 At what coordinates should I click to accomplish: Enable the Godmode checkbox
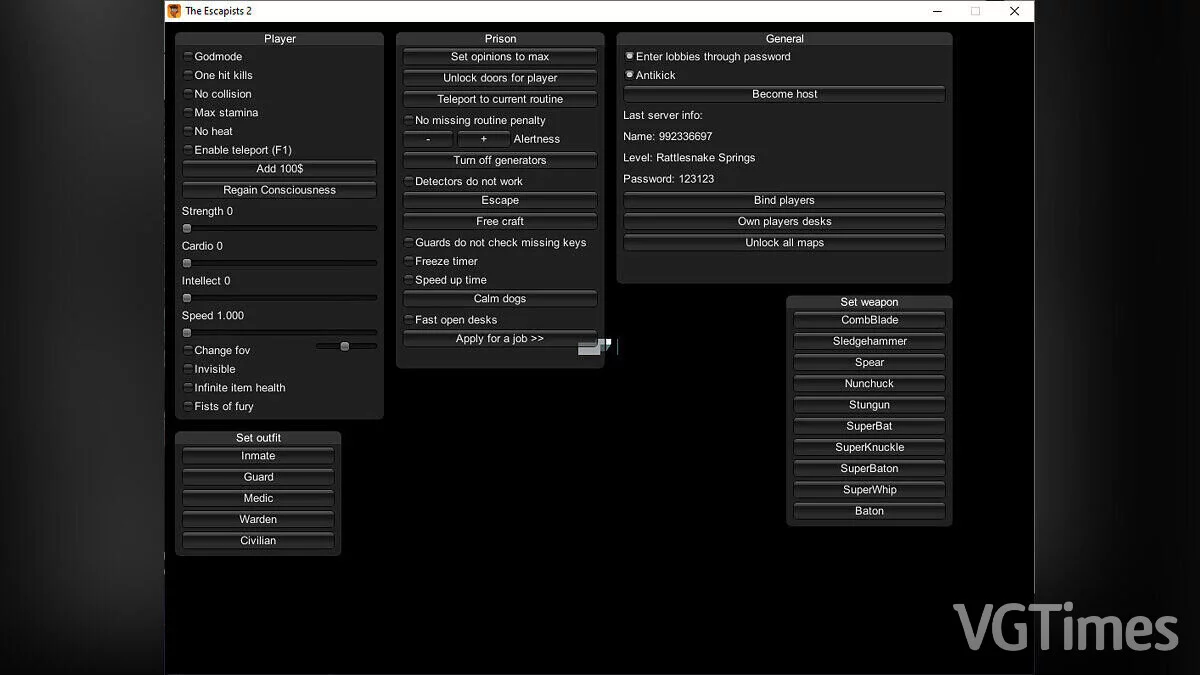187,57
